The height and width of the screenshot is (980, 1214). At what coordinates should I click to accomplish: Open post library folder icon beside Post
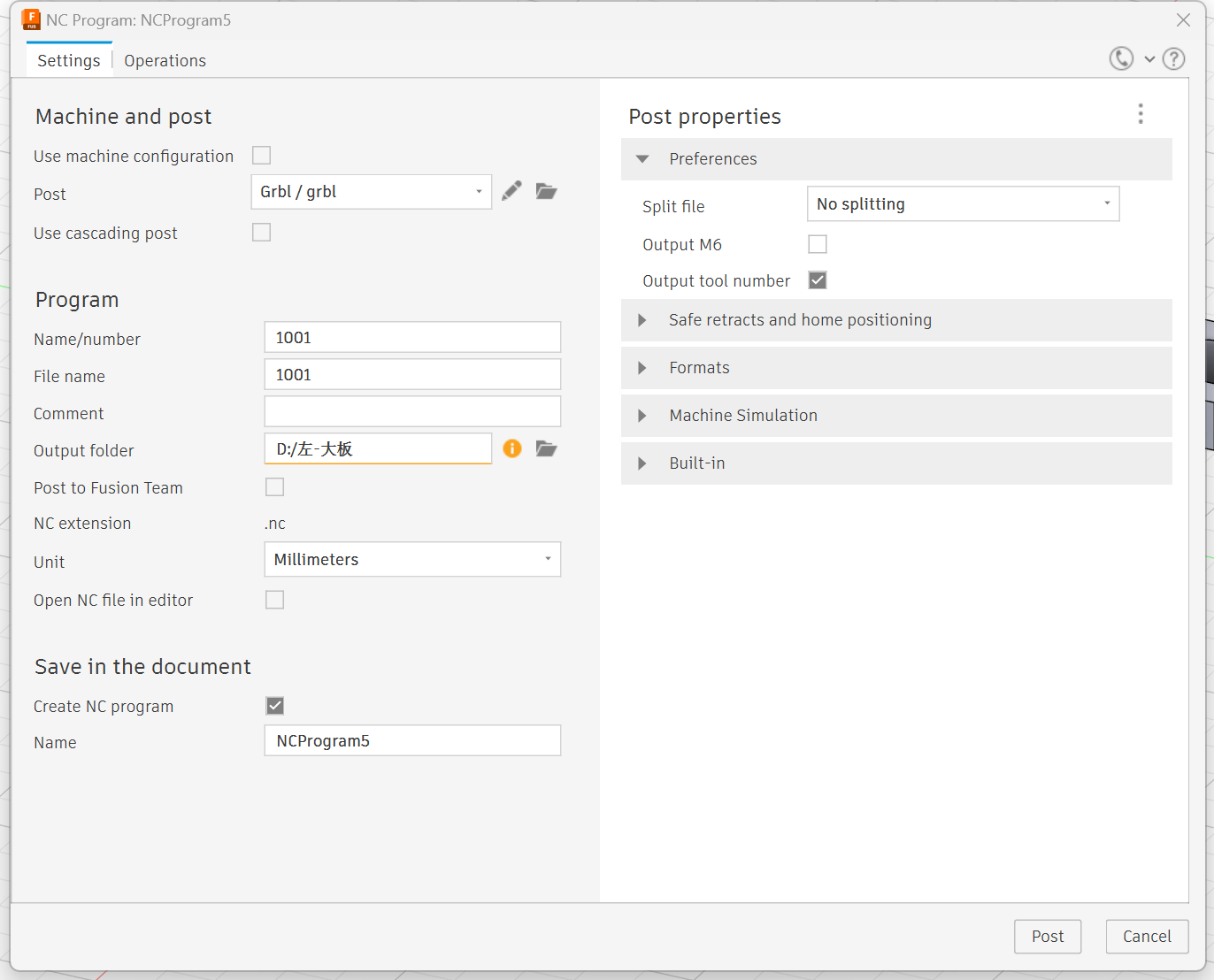(546, 191)
